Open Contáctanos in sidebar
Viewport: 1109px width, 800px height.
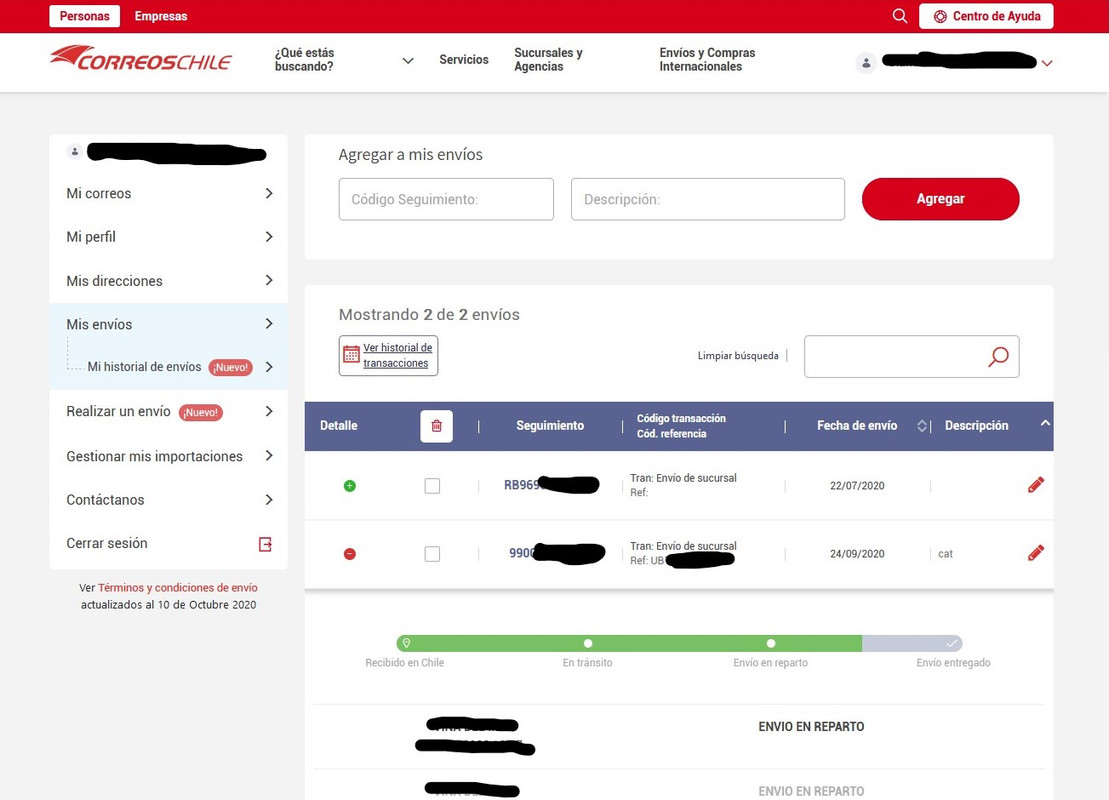[105, 499]
